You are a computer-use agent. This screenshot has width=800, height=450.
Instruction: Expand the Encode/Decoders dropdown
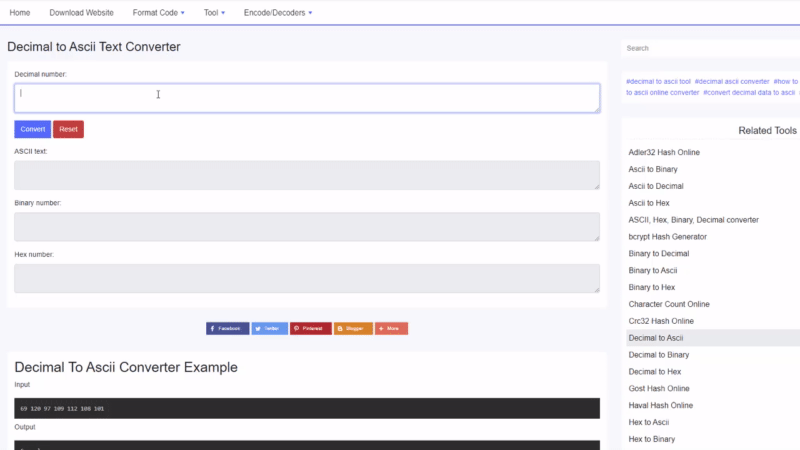point(278,13)
